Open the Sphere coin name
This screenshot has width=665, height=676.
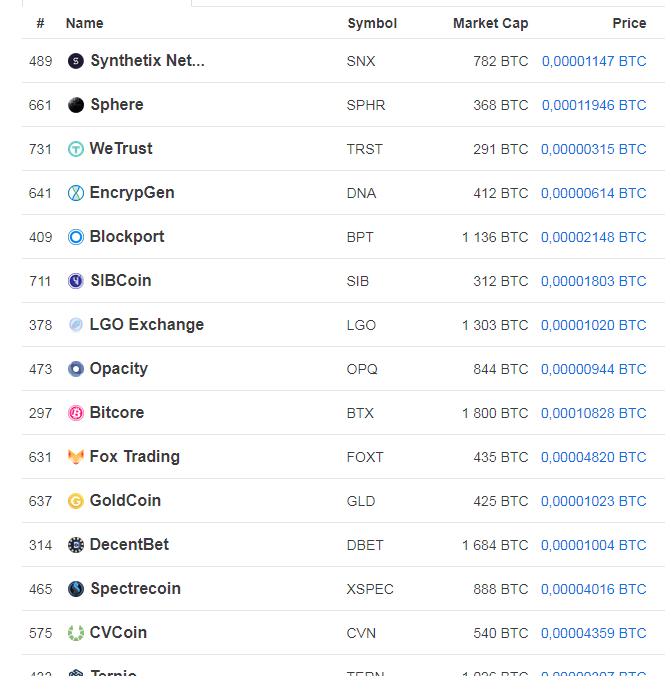click(x=117, y=105)
